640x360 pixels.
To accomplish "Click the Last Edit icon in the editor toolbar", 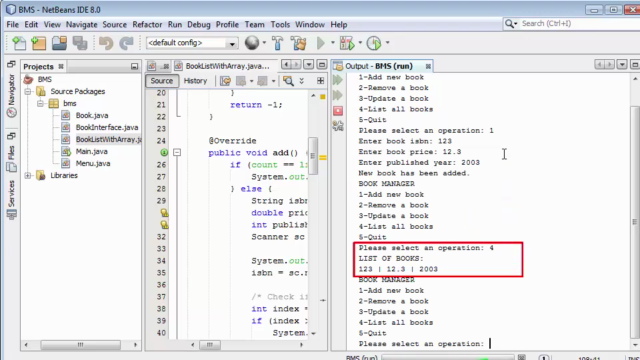I will (225, 81).
